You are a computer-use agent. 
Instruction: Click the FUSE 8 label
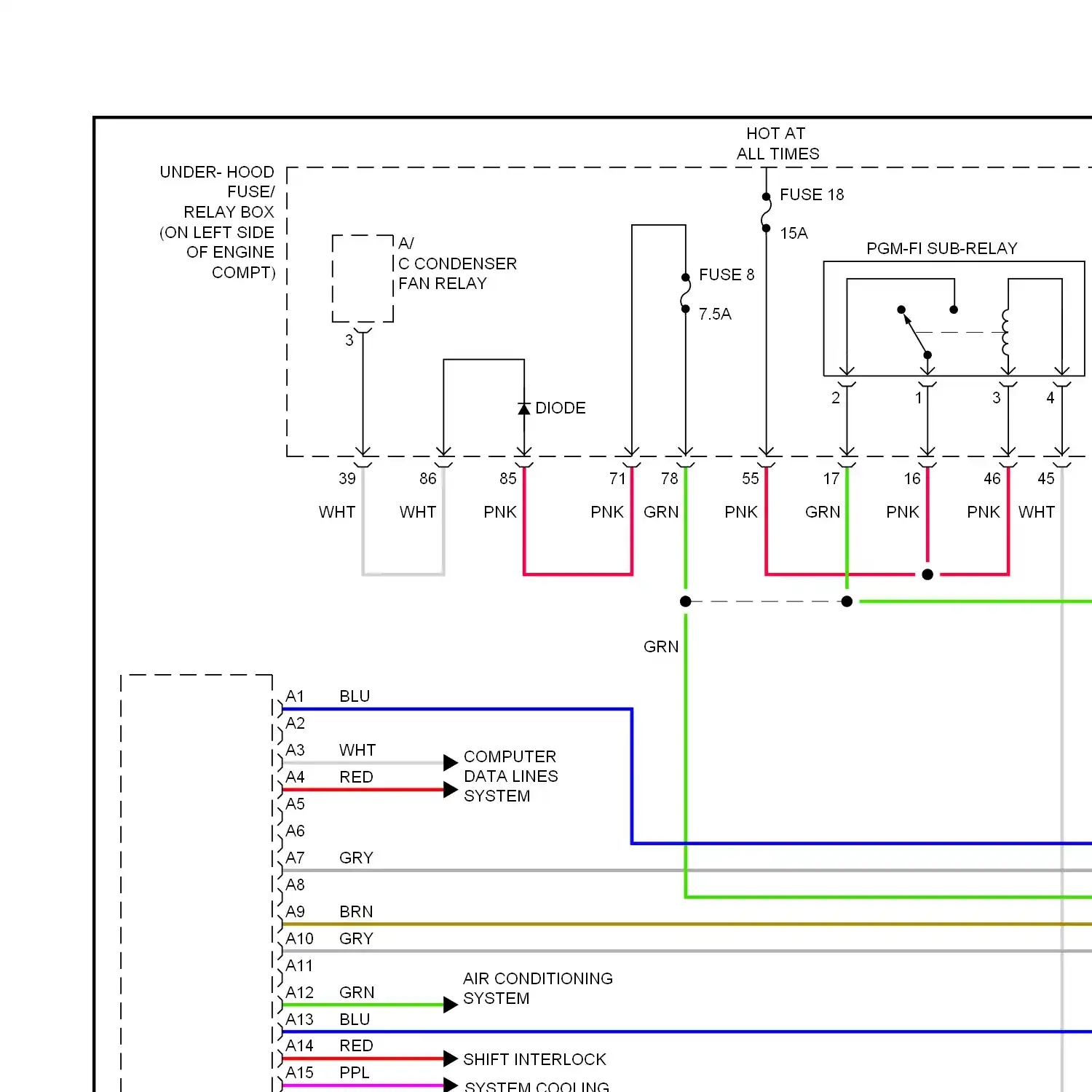(x=727, y=274)
